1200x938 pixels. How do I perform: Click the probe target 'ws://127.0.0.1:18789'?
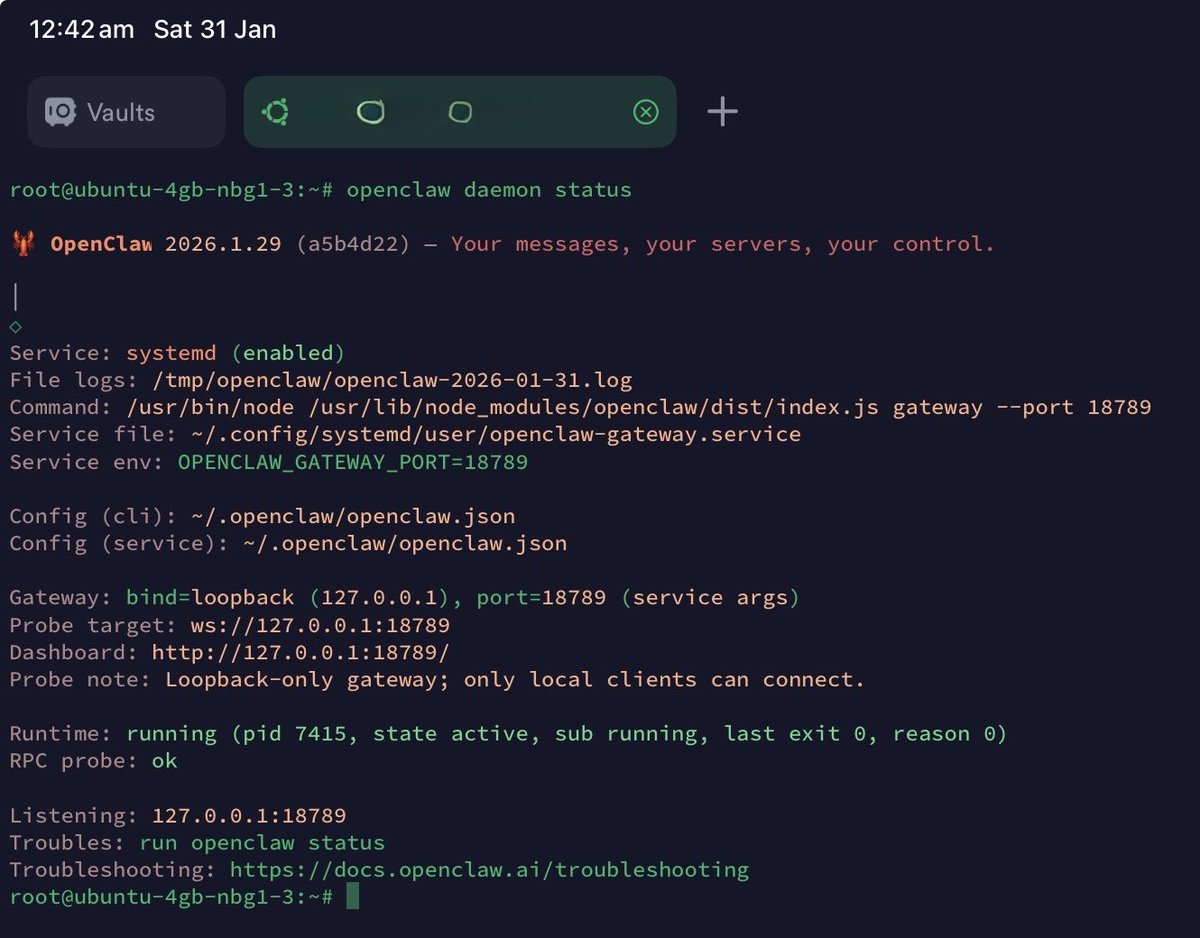click(x=320, y=626)
